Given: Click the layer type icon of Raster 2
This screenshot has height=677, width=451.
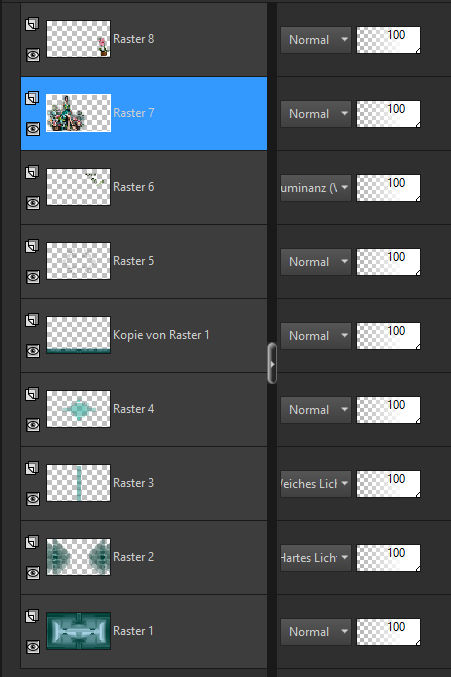Looking at the screenshot, I should tap(32, 542).
